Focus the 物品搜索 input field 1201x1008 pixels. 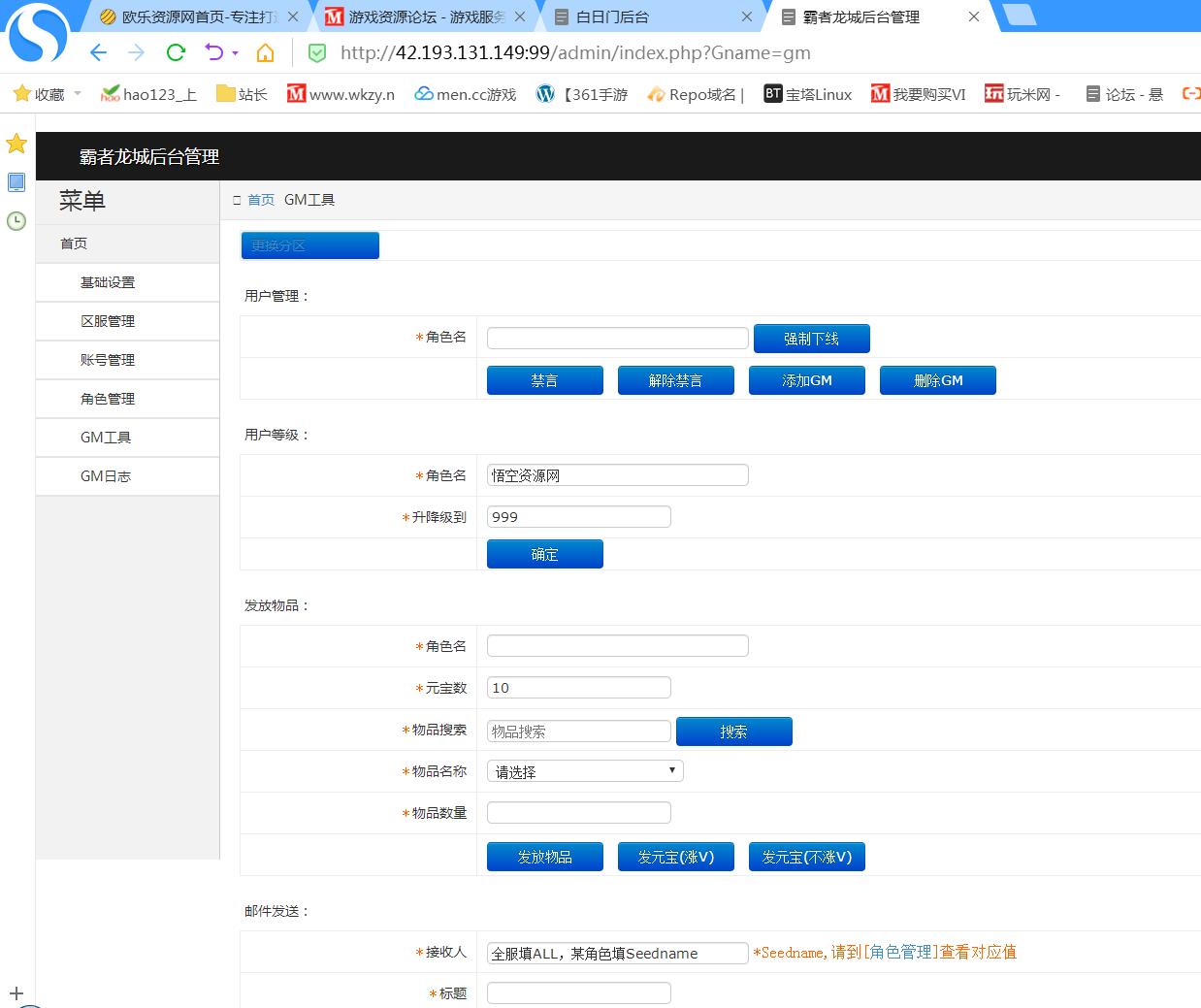coord(578,731)
